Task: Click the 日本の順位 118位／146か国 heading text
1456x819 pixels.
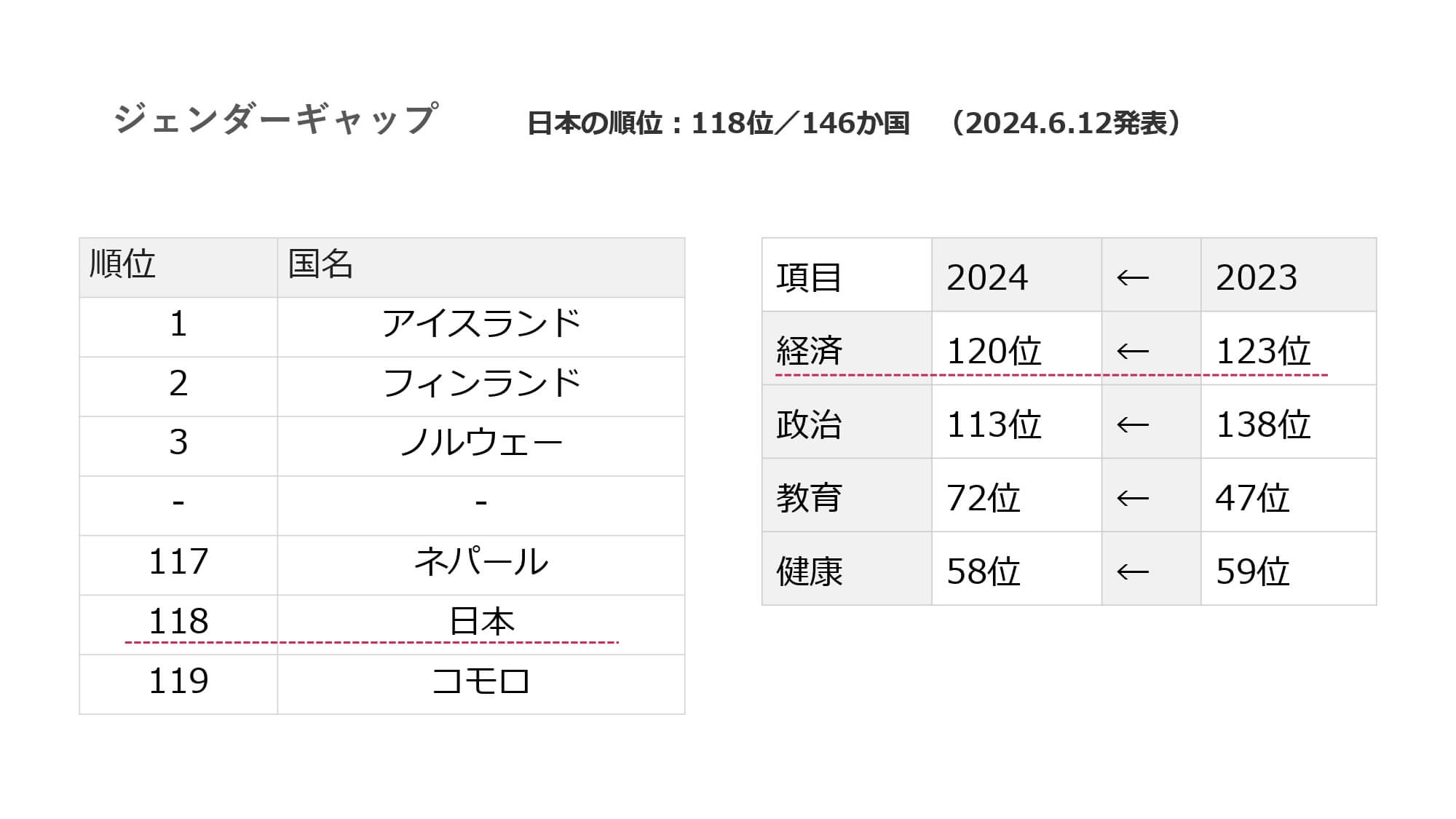Action: 718,123
